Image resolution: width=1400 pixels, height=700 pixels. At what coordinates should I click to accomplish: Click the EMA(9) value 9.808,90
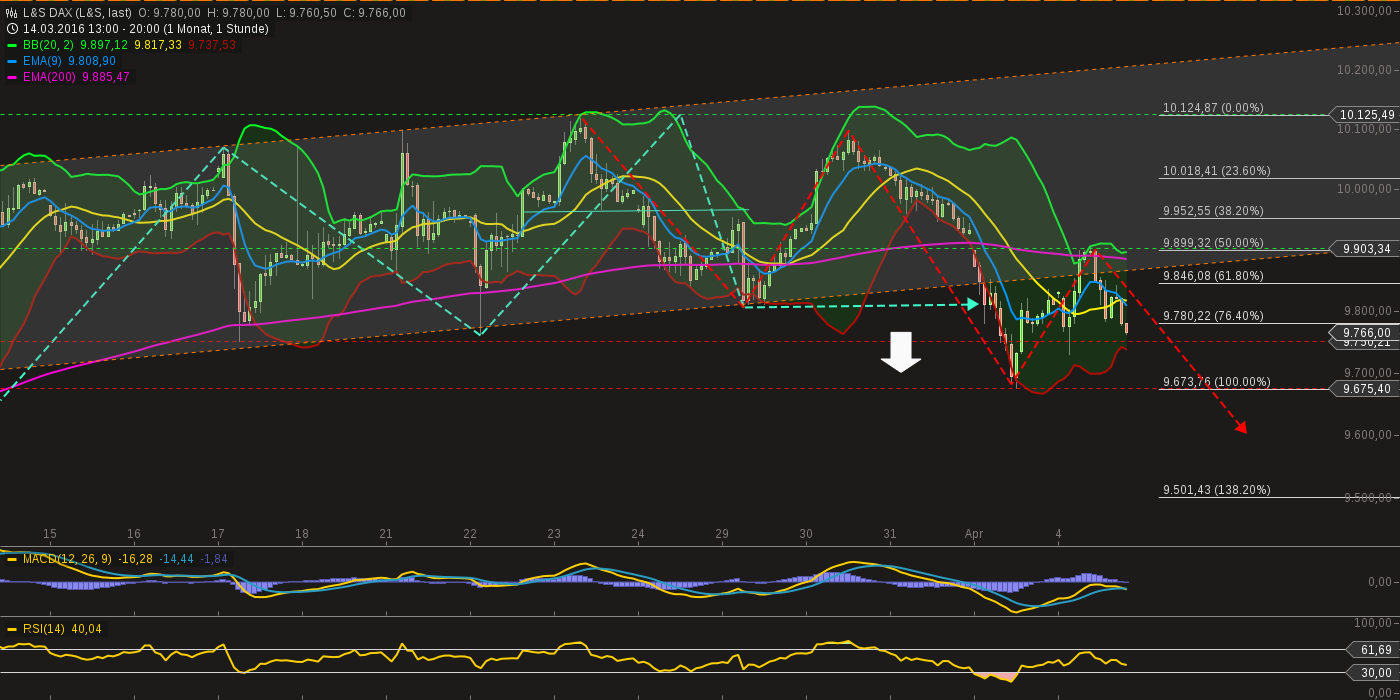(92, 61)
